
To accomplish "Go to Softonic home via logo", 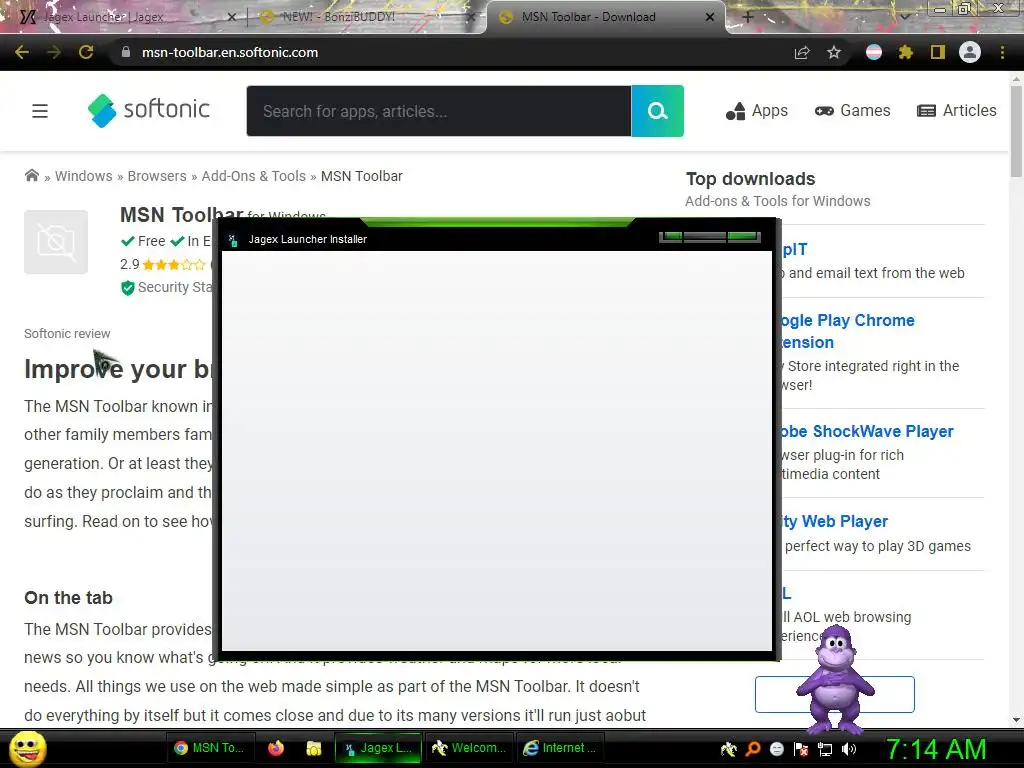I will [149, 110].
